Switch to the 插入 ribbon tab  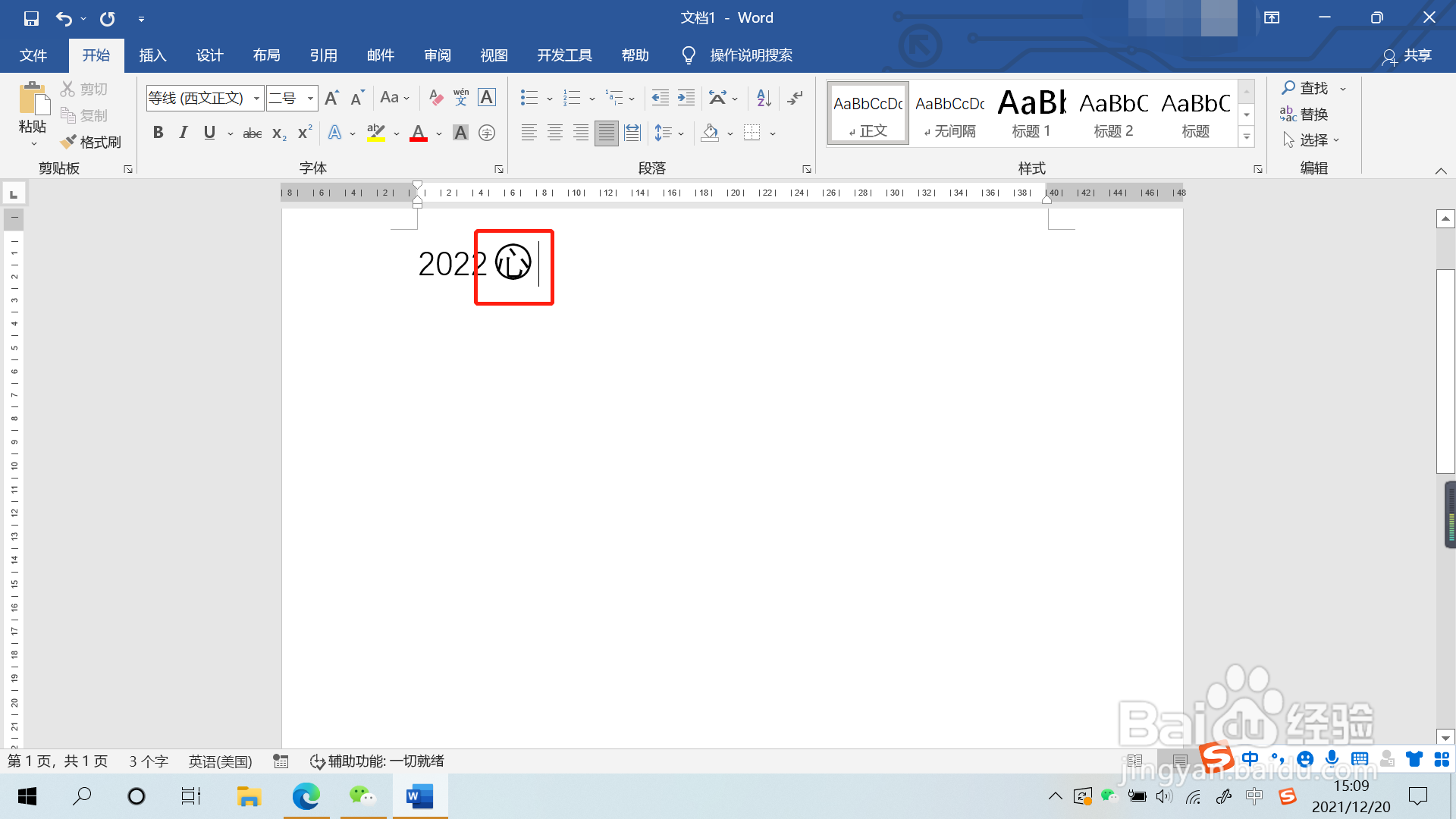pos(152,55)
